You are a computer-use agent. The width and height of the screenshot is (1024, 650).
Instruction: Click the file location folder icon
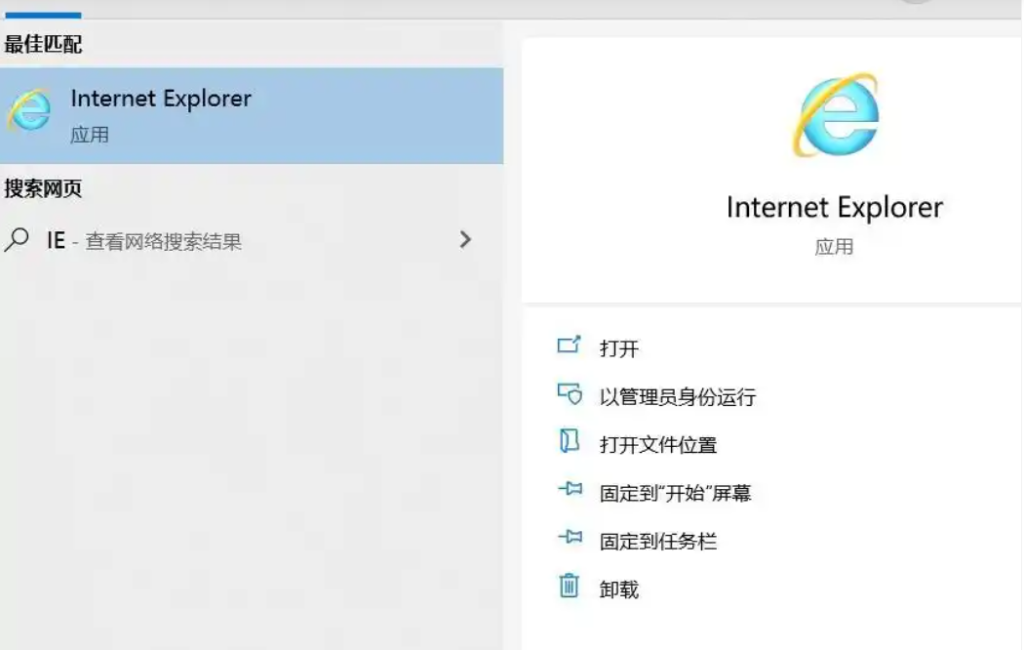point(569,441)
